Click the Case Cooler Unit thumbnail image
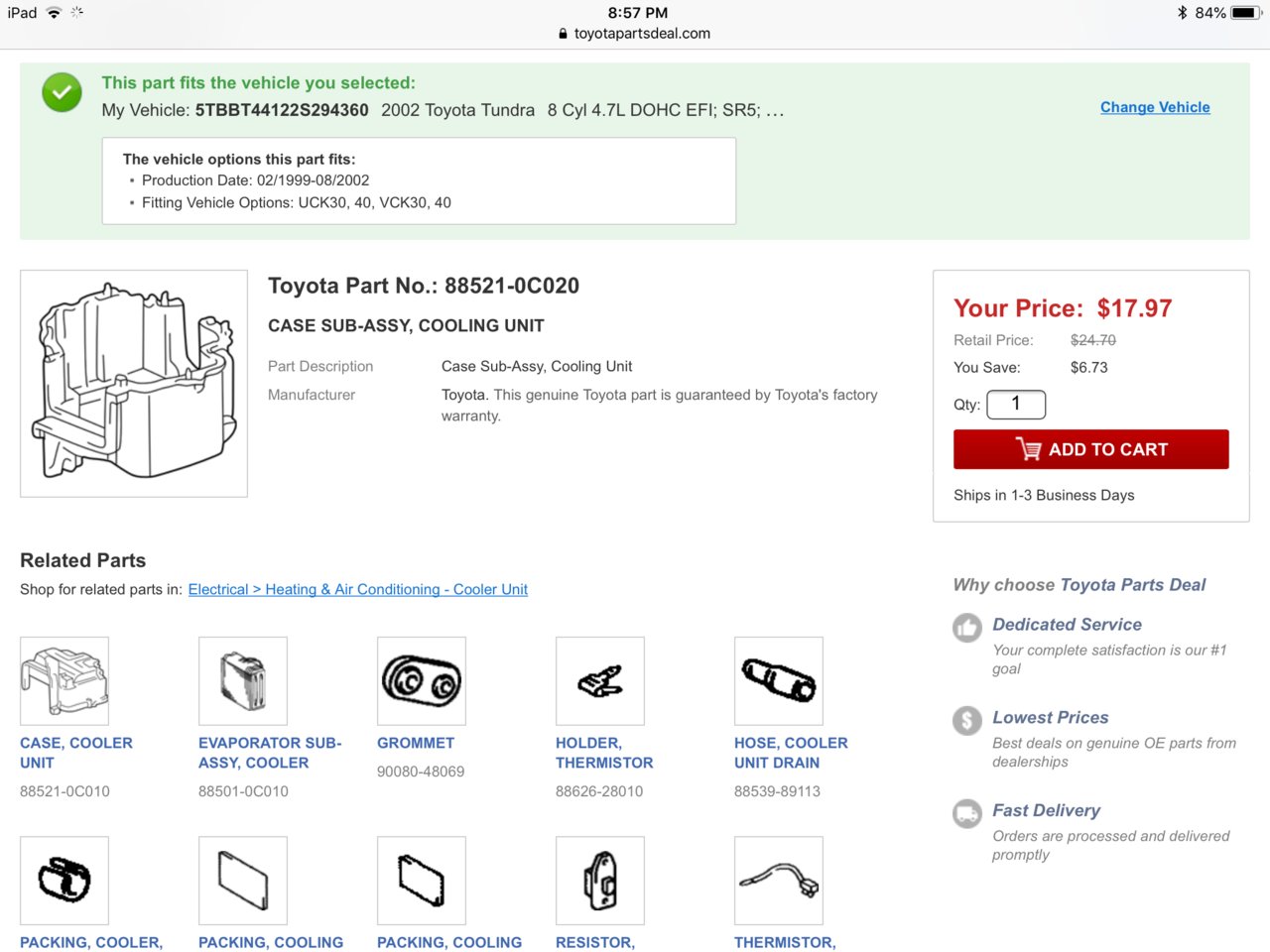The height and width of the screenshot is (952, 1270). click(x=64, y=681)
